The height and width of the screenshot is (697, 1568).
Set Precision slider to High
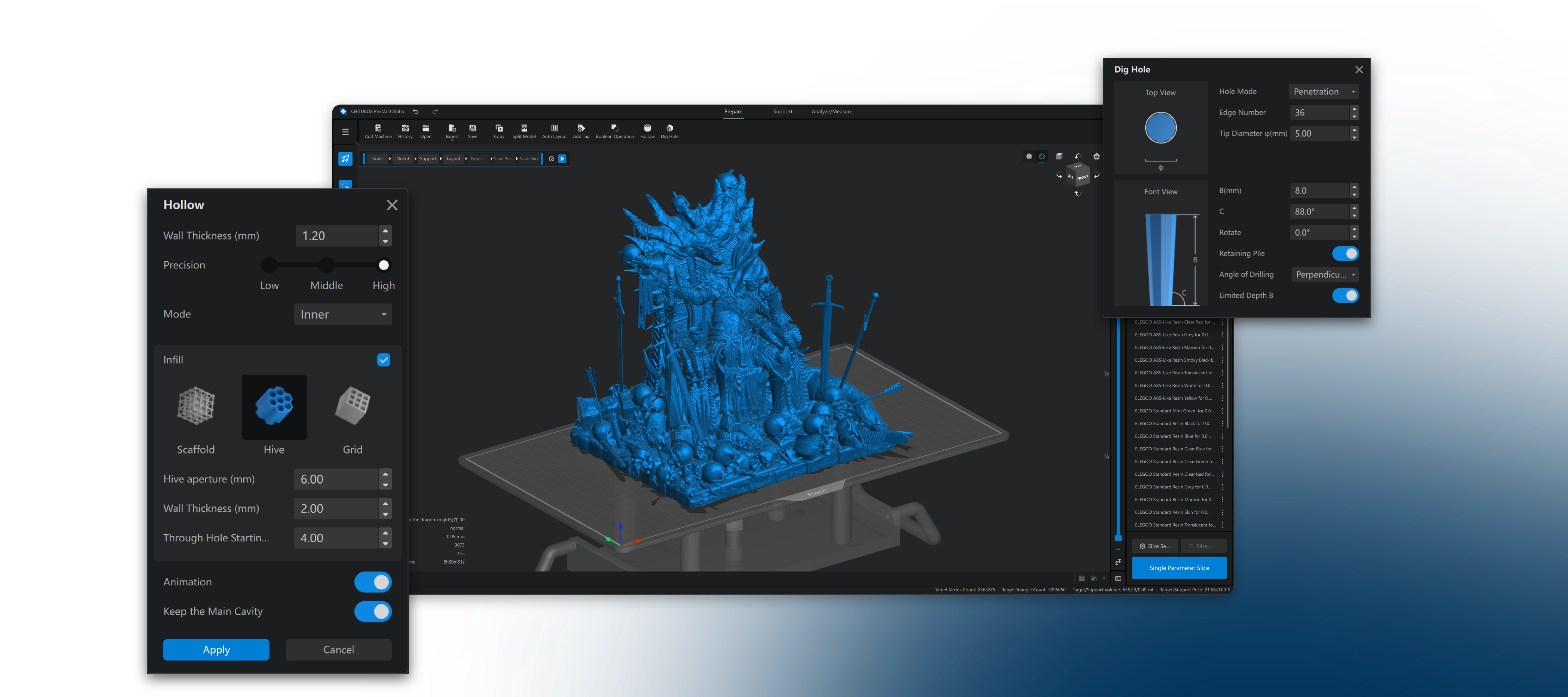tap(384, 265)
